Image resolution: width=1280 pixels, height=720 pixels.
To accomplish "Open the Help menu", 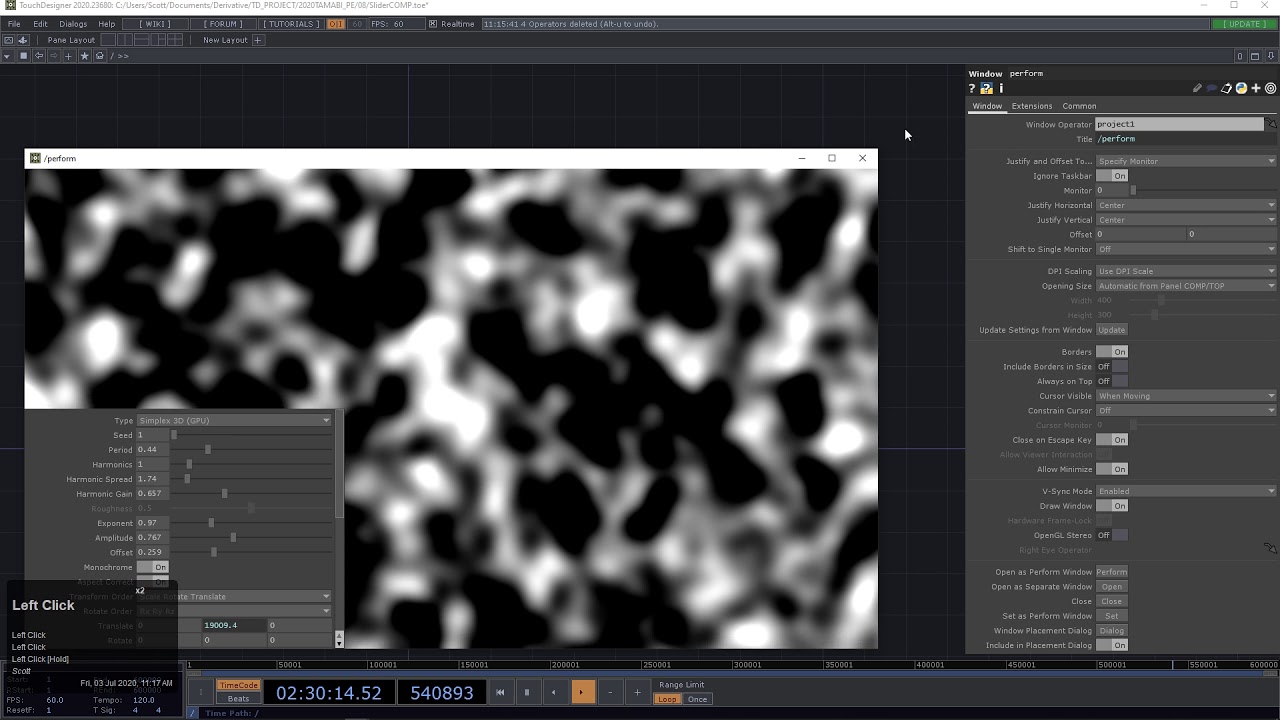I will point(107,24).
